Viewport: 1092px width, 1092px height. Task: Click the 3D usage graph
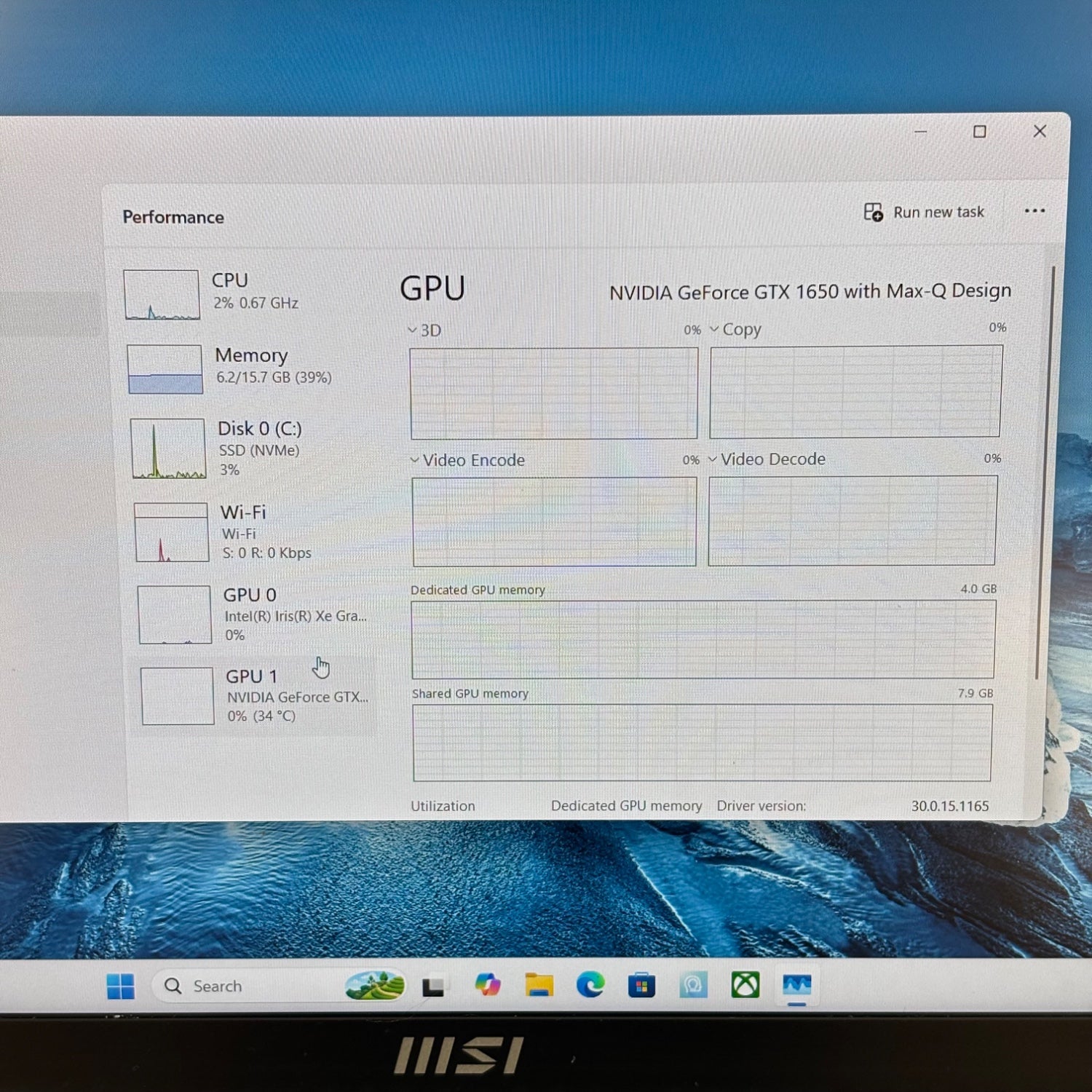click(x=553, y=393)
